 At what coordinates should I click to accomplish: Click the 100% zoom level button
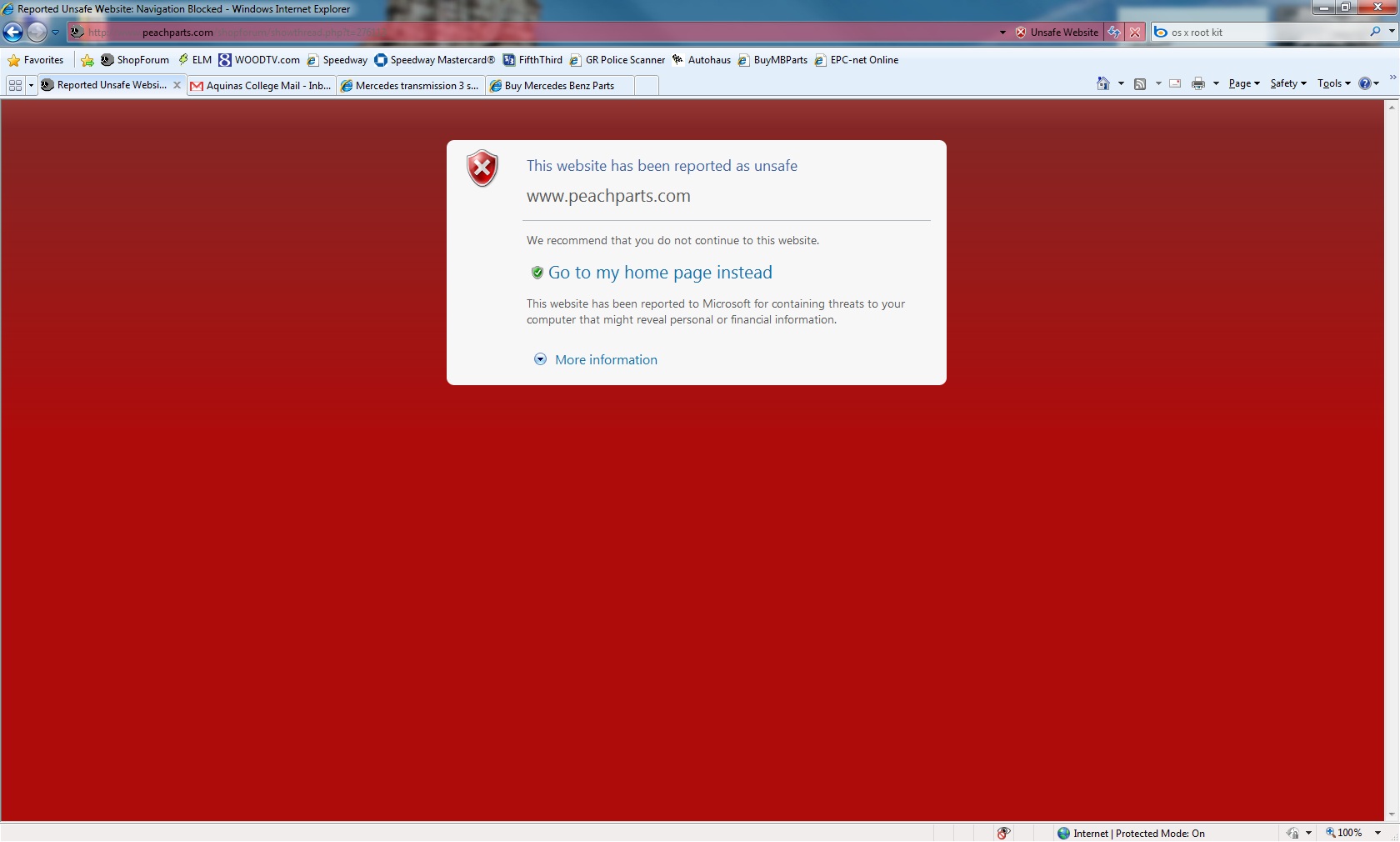[1344, 833]
